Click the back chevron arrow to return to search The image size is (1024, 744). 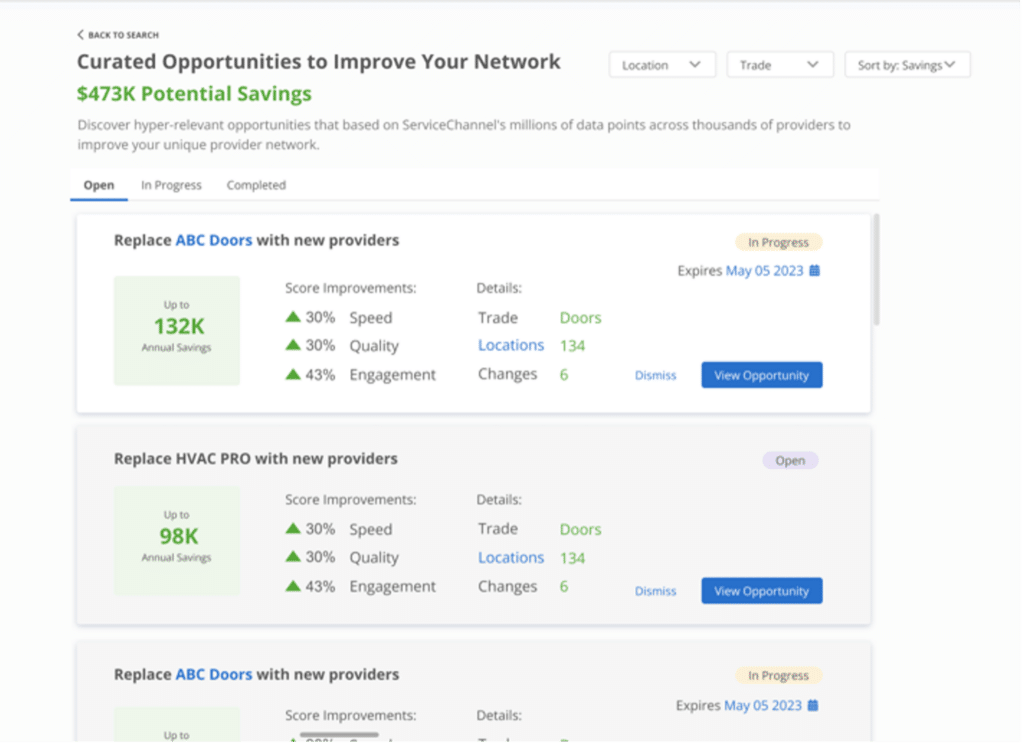click(x=80, y=33)
